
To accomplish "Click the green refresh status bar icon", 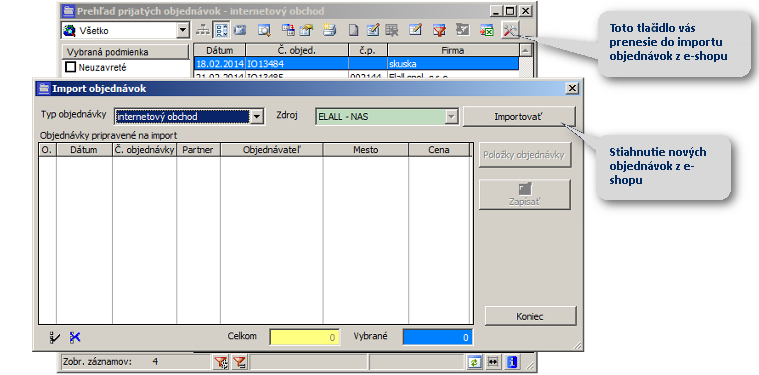I will click(473, 361).
